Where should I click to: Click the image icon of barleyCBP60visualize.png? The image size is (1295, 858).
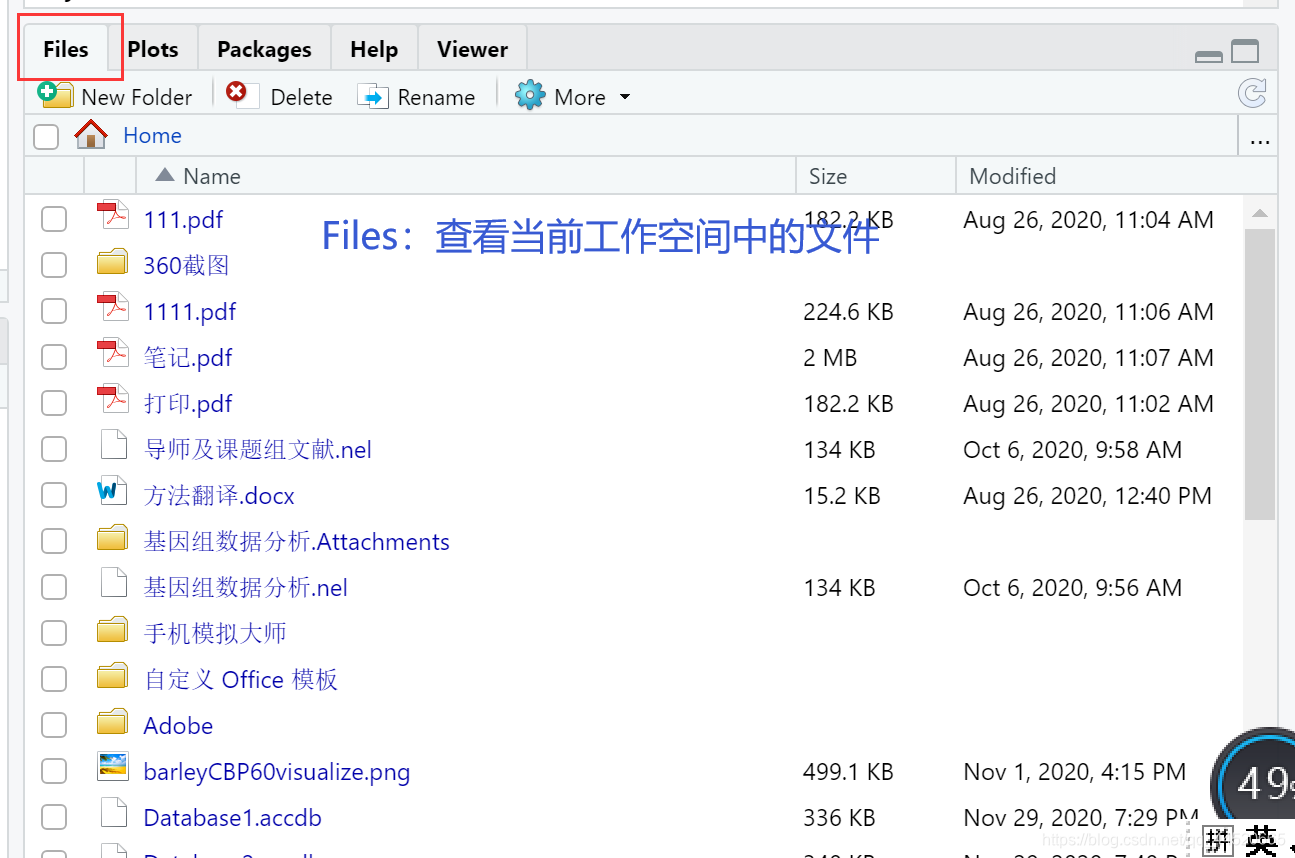[113, 767]
